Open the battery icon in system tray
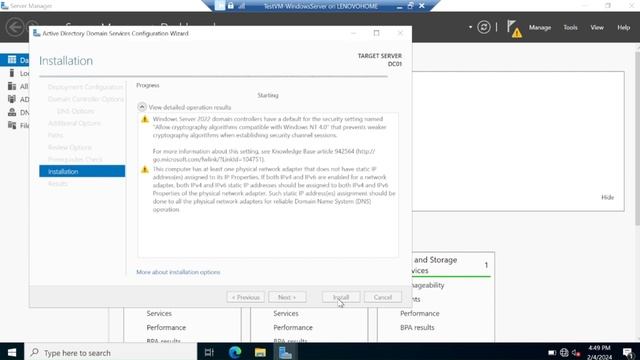Image resolution: width=640 pixels, height=360 pixels. point(552,353)
